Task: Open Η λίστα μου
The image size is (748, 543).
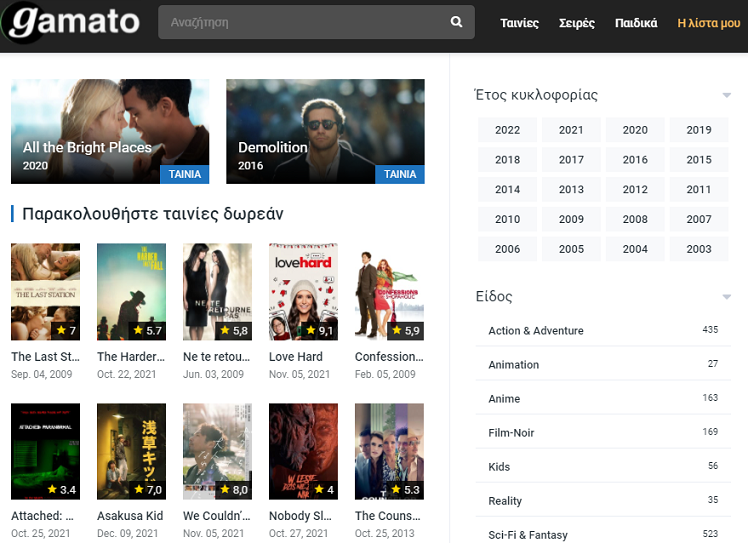Action: [x=708, y=23]
